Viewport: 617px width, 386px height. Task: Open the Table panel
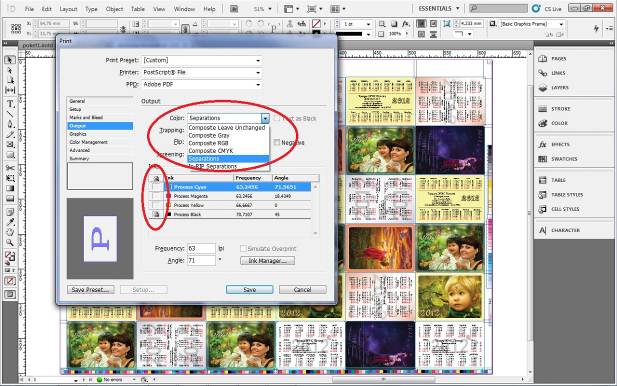(552, 180)
